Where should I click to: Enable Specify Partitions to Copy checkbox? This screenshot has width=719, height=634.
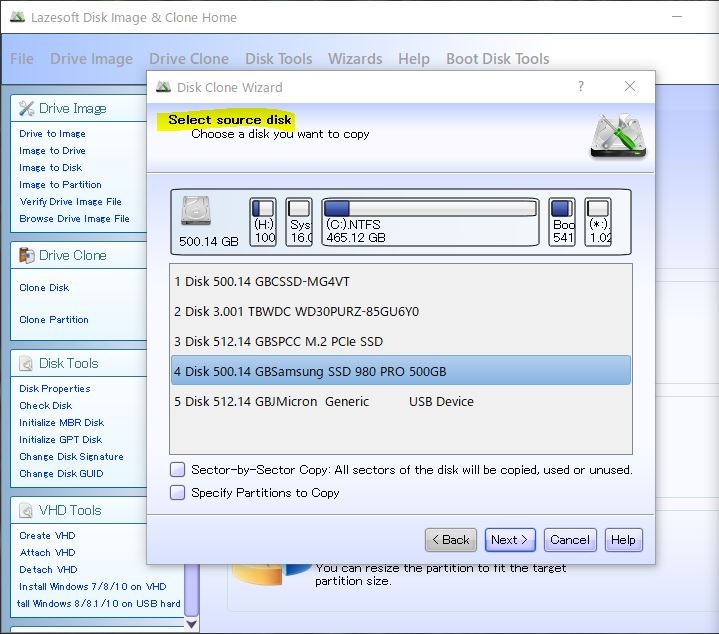point(177,492)
